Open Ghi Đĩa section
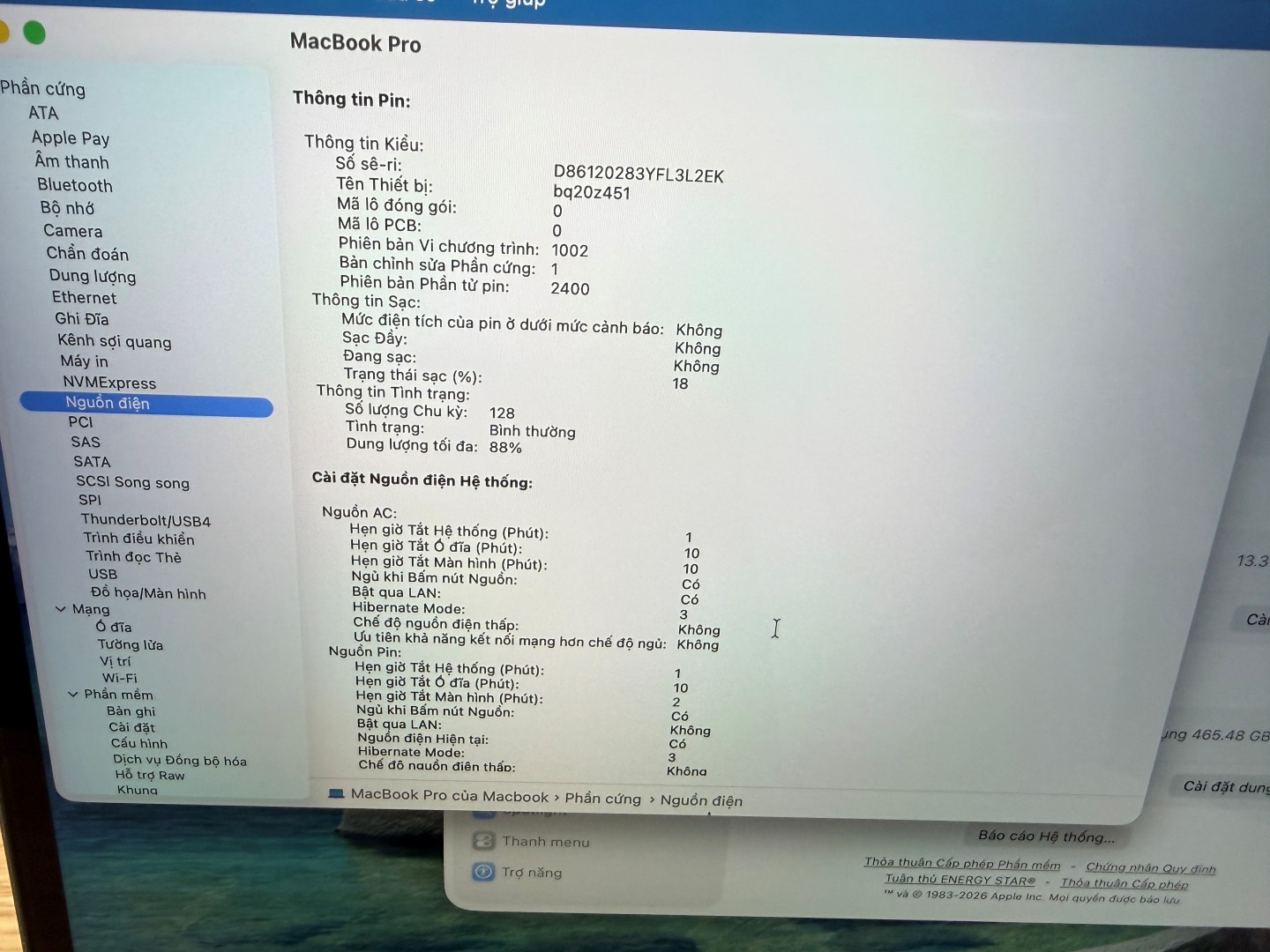This screenshot has width=1270, height=952. point(82,319)
